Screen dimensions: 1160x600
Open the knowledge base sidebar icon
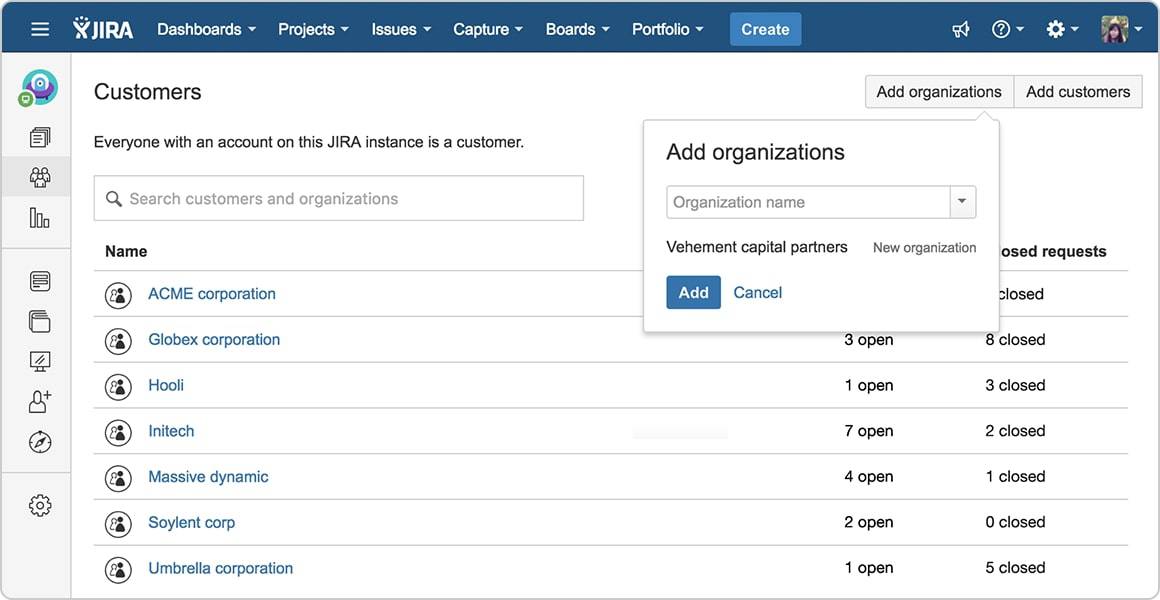coord(40,281)
